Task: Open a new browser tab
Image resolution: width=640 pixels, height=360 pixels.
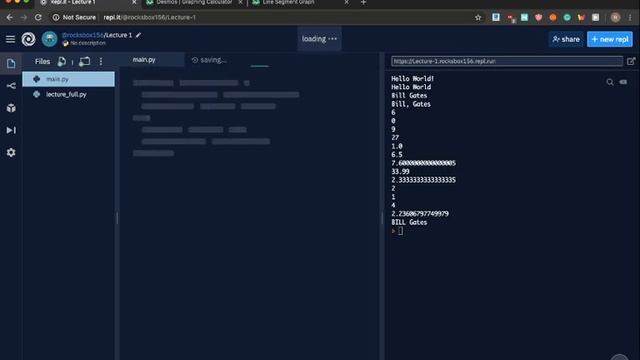Action: 363,2
